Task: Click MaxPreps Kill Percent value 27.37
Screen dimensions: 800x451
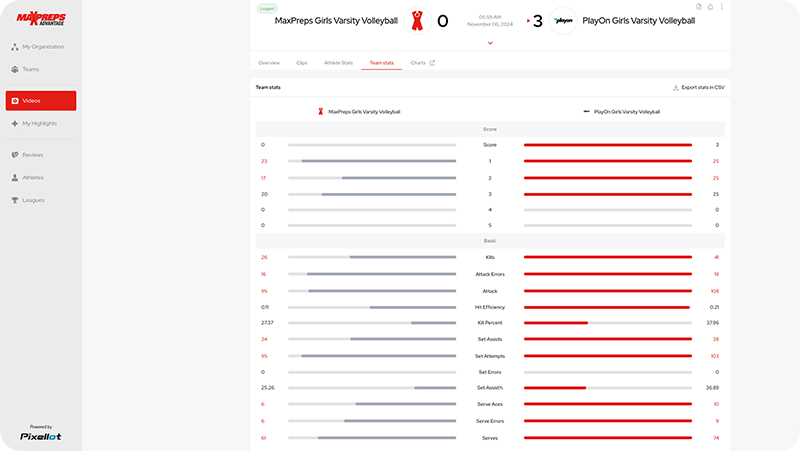Action: click(x=267, y=323)
